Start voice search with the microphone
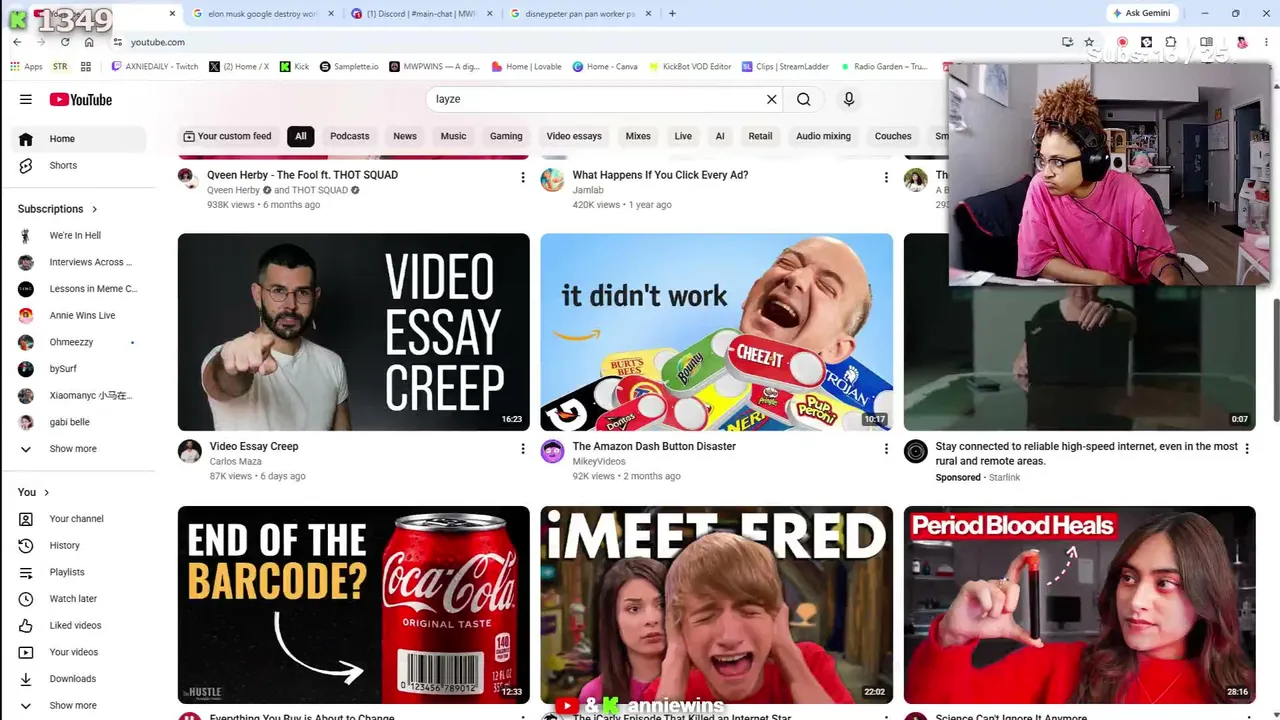 849,99
